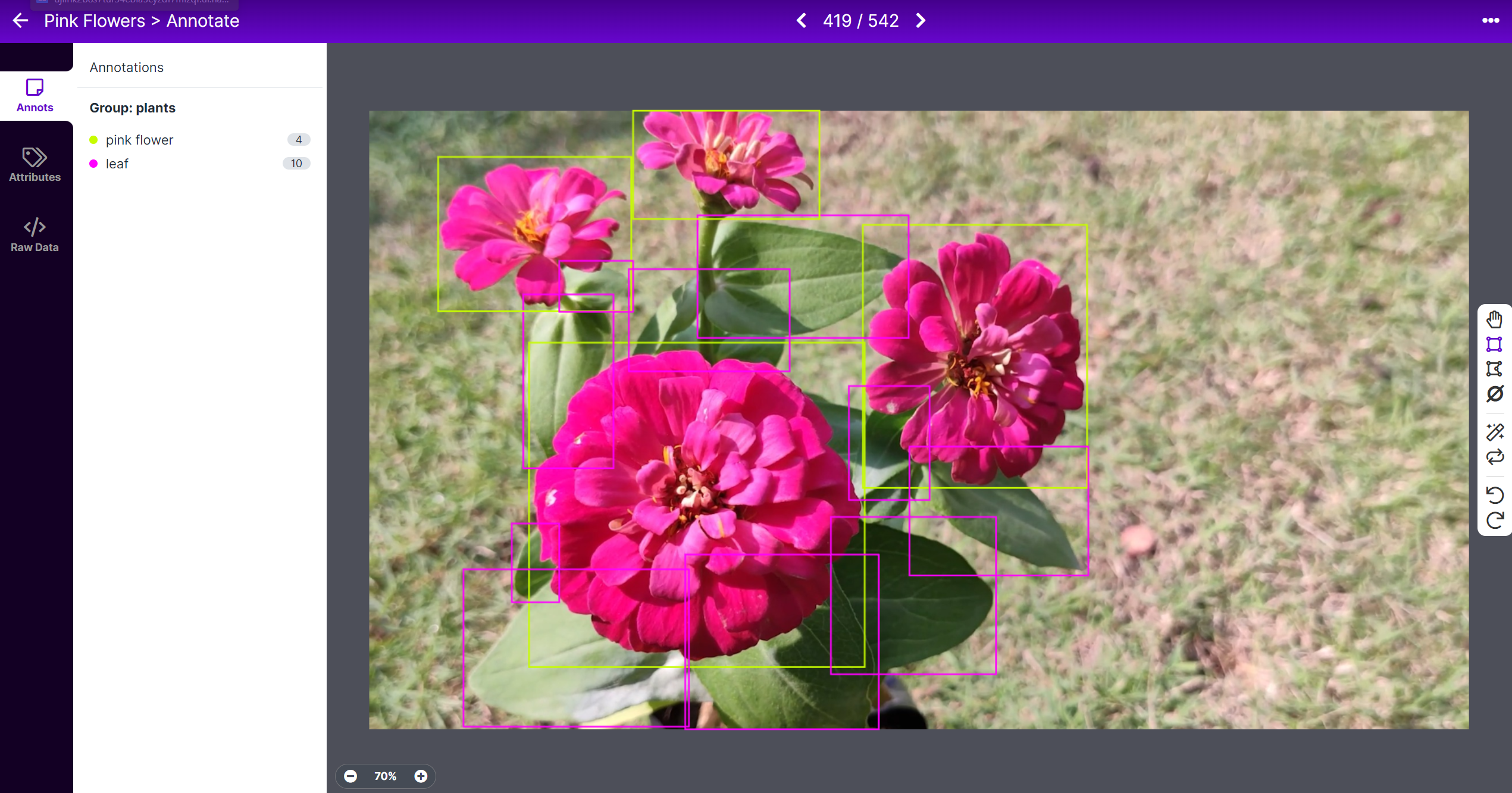This screenshot has height=793, width=1512.
Task: Zoom in with the plus button
Action: (421, 776)
